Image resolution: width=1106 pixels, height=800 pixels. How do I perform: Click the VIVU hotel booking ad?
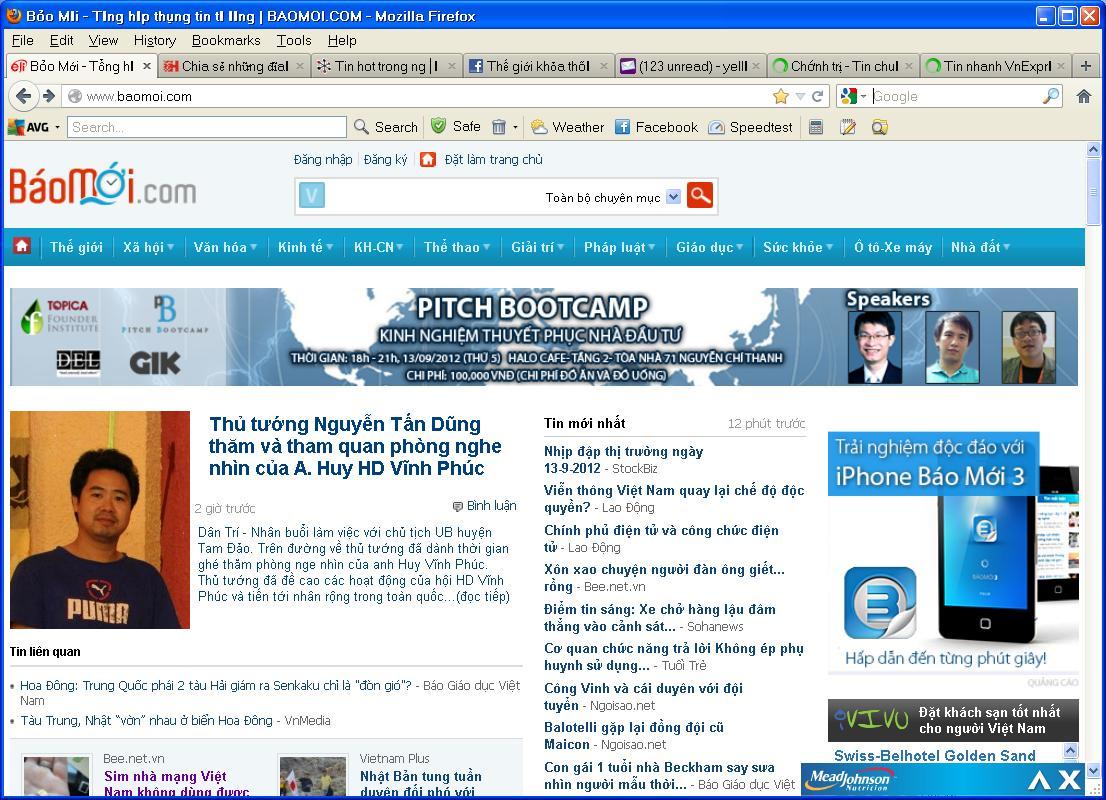953,720
